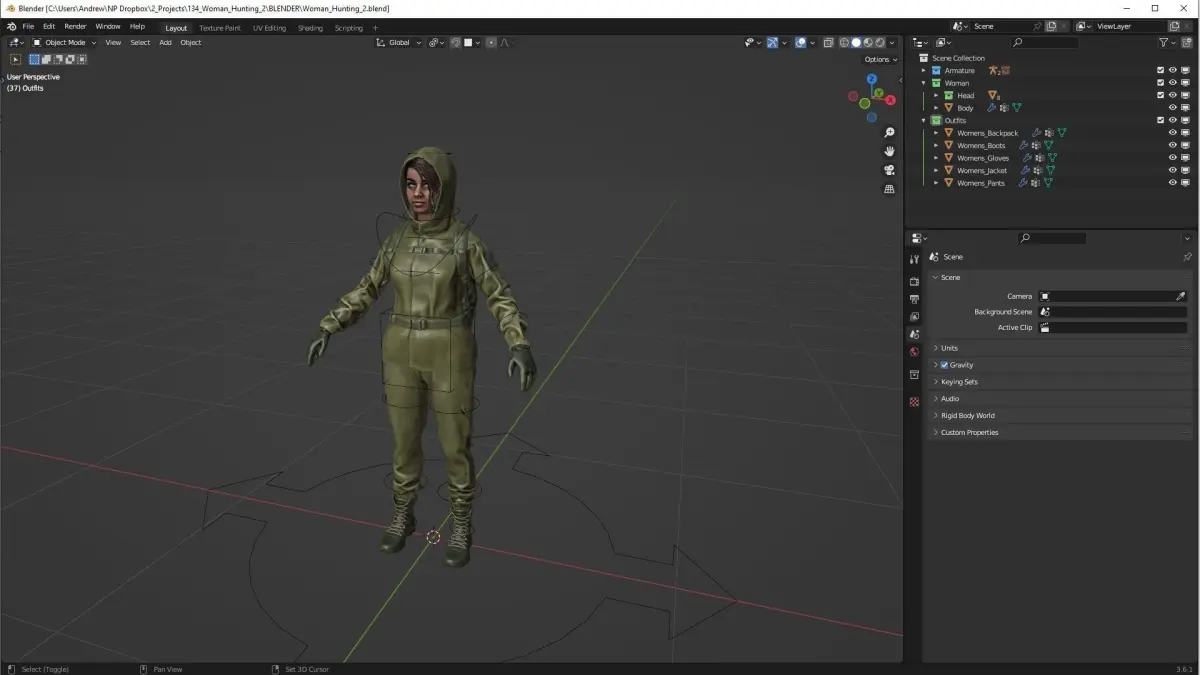Click Body's modifier wrench icon
The width and height of the screenshot is (1200, 675).
pos(992,108)
